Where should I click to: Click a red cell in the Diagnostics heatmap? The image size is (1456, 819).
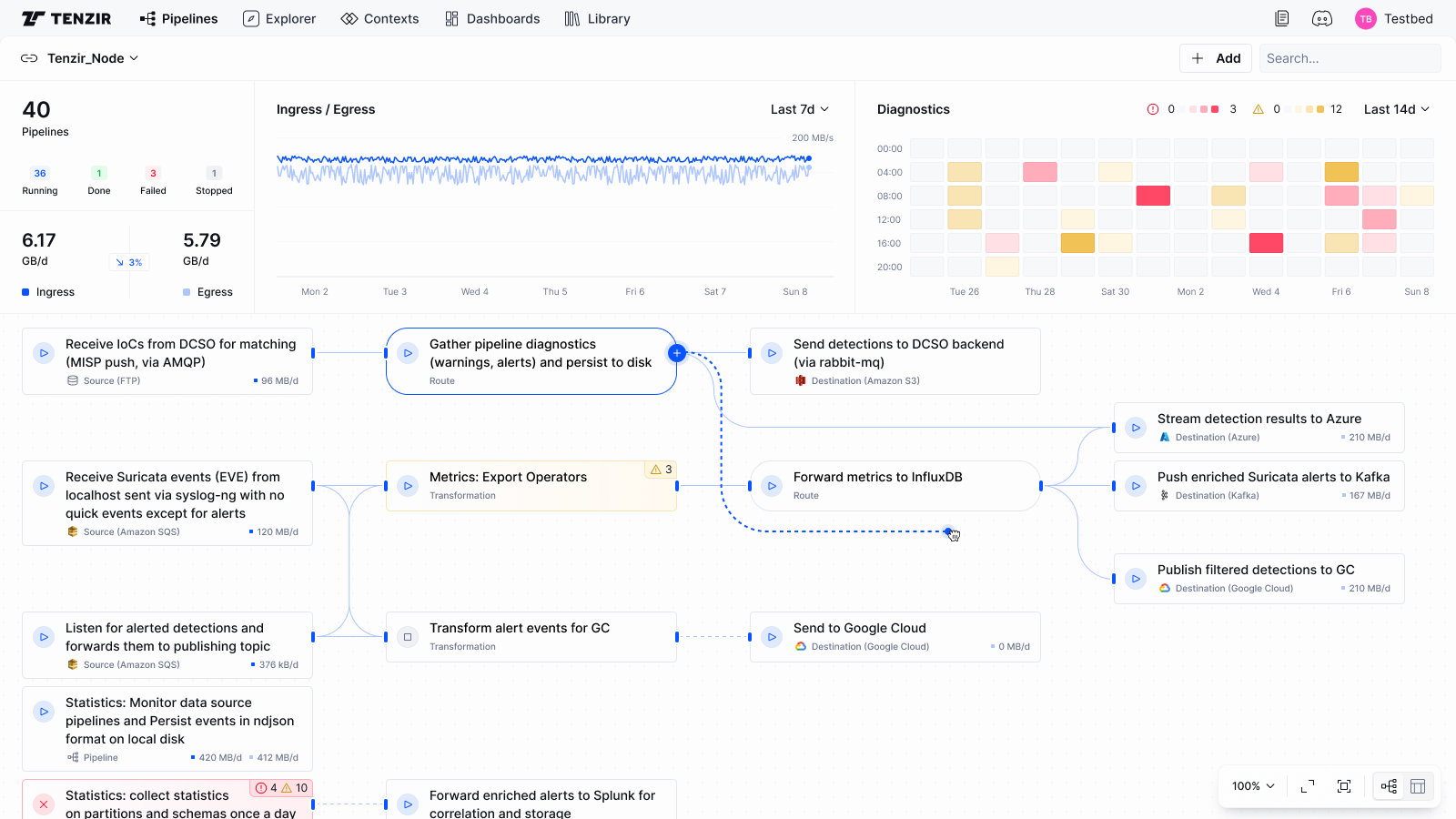[x=1153, y=195]
